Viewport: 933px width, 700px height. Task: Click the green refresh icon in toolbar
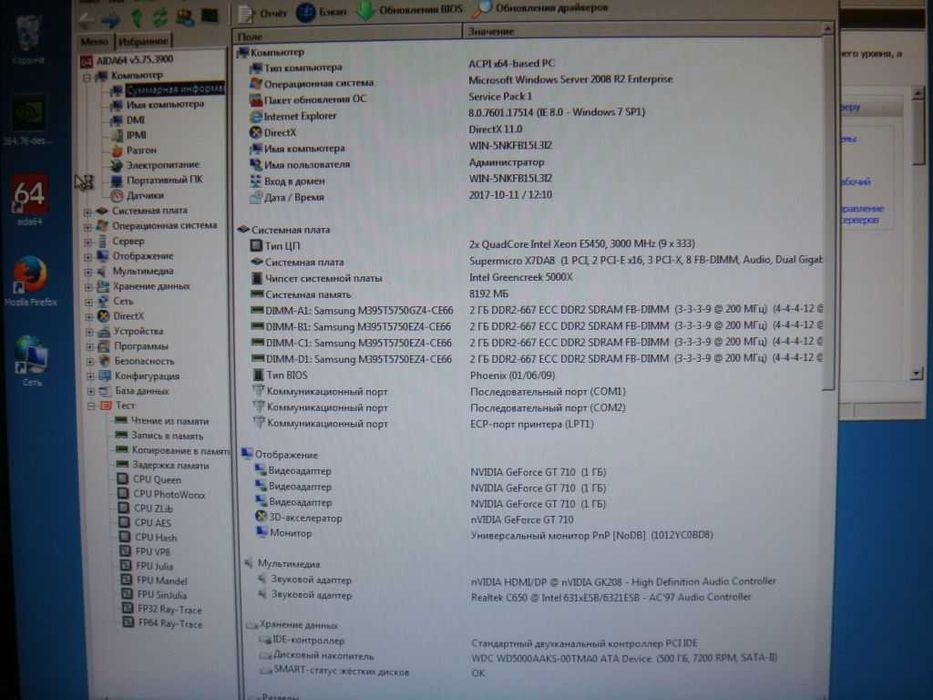160,18
